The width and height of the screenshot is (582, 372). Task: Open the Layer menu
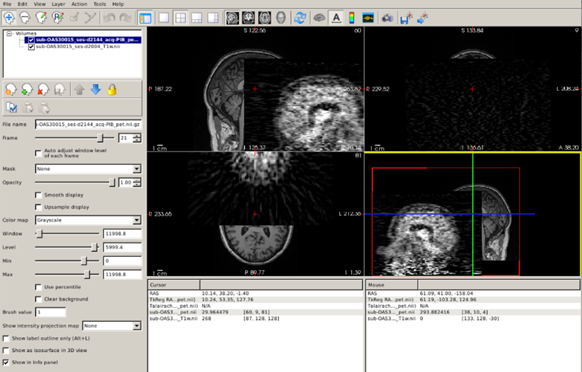[x=58, y=4]
